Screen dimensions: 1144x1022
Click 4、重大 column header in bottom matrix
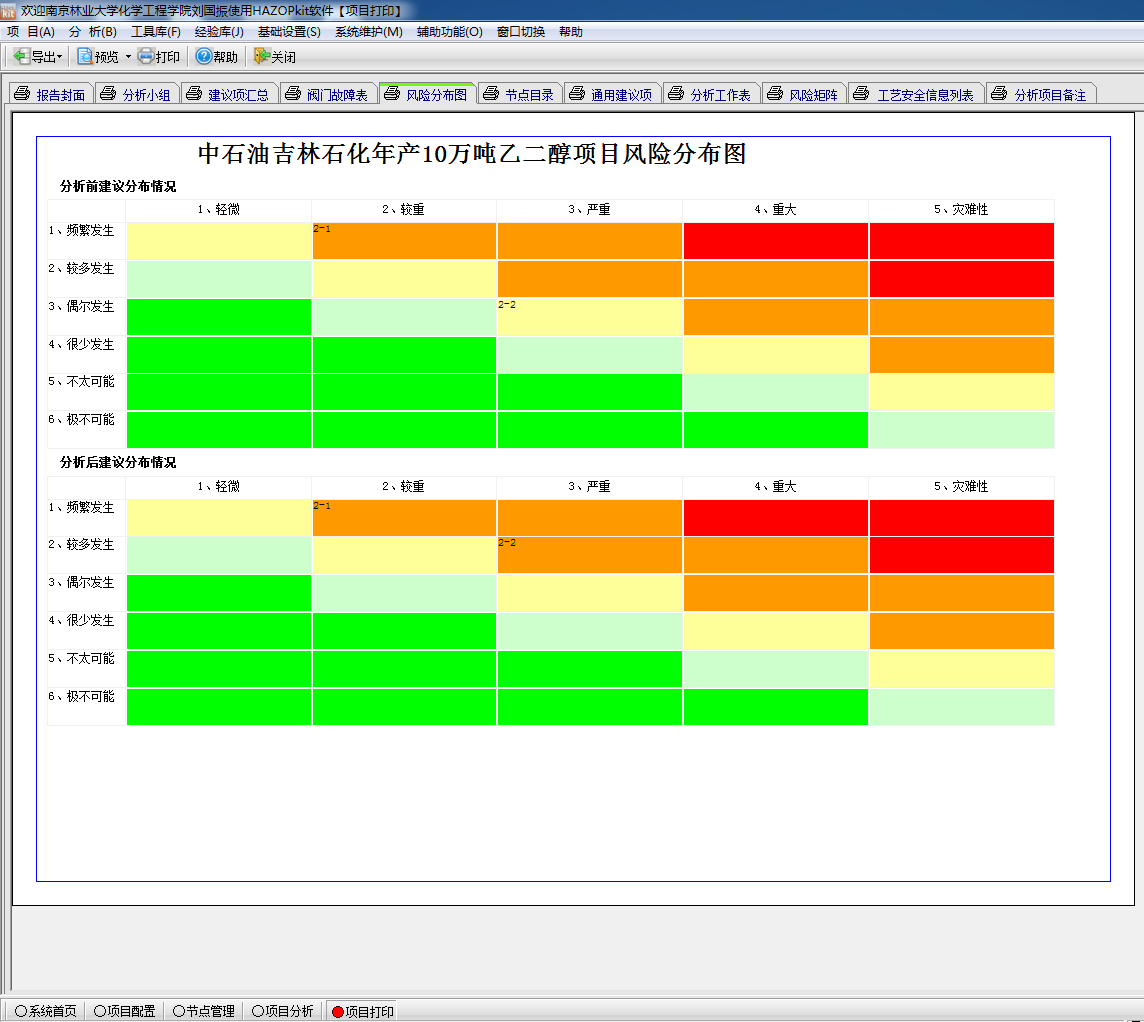pyautogui.click(x=775, y=487)
